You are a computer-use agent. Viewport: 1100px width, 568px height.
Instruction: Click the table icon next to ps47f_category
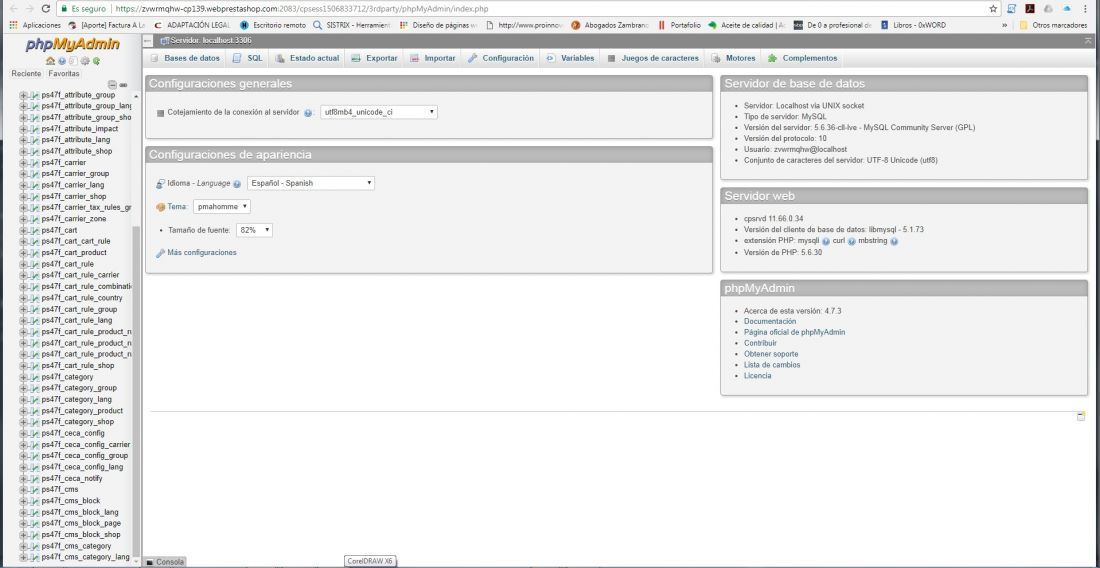(34, 377)
